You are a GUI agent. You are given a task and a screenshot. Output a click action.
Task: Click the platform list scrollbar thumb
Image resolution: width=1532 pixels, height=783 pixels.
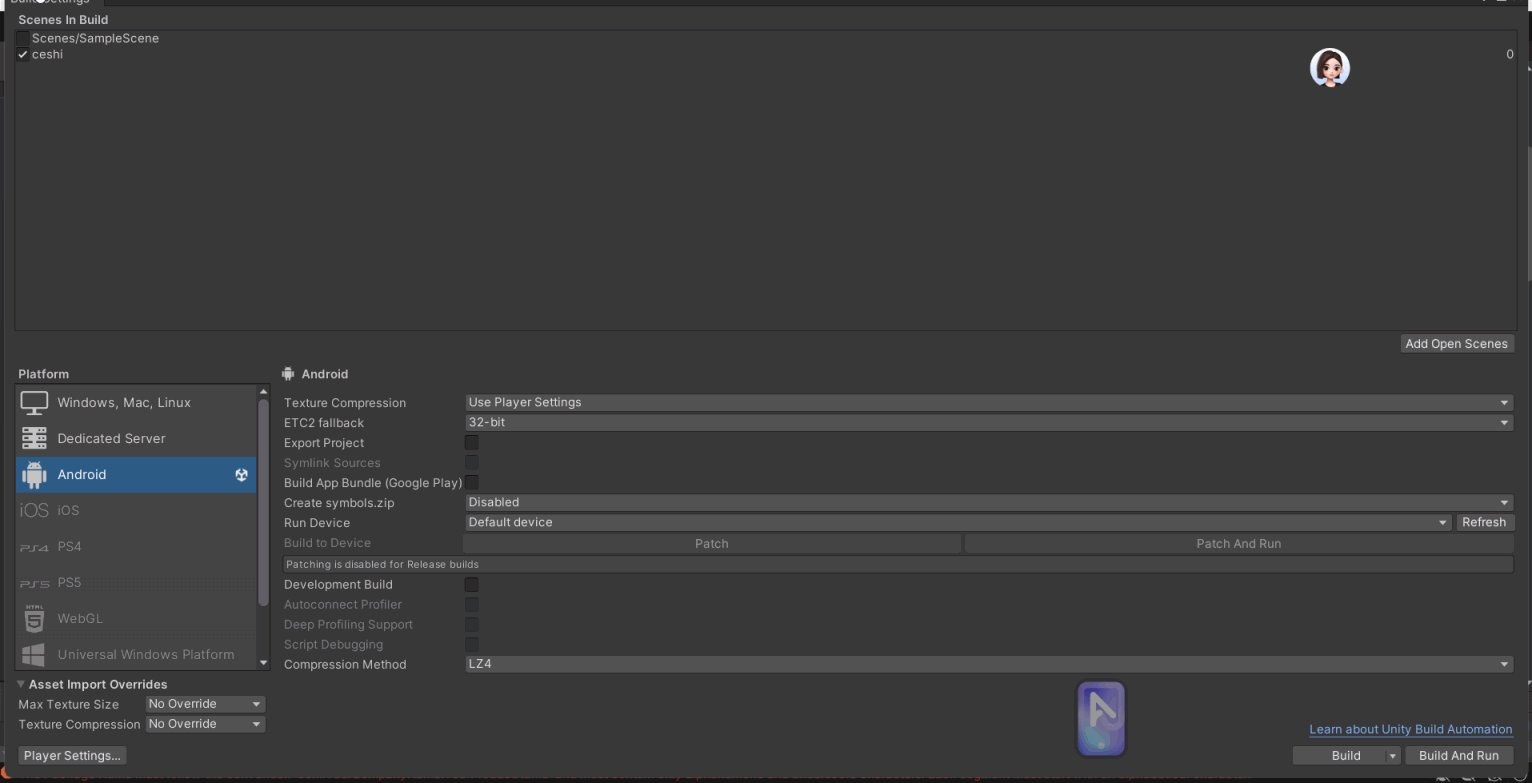pyautogui.click(x=264, y=503)
